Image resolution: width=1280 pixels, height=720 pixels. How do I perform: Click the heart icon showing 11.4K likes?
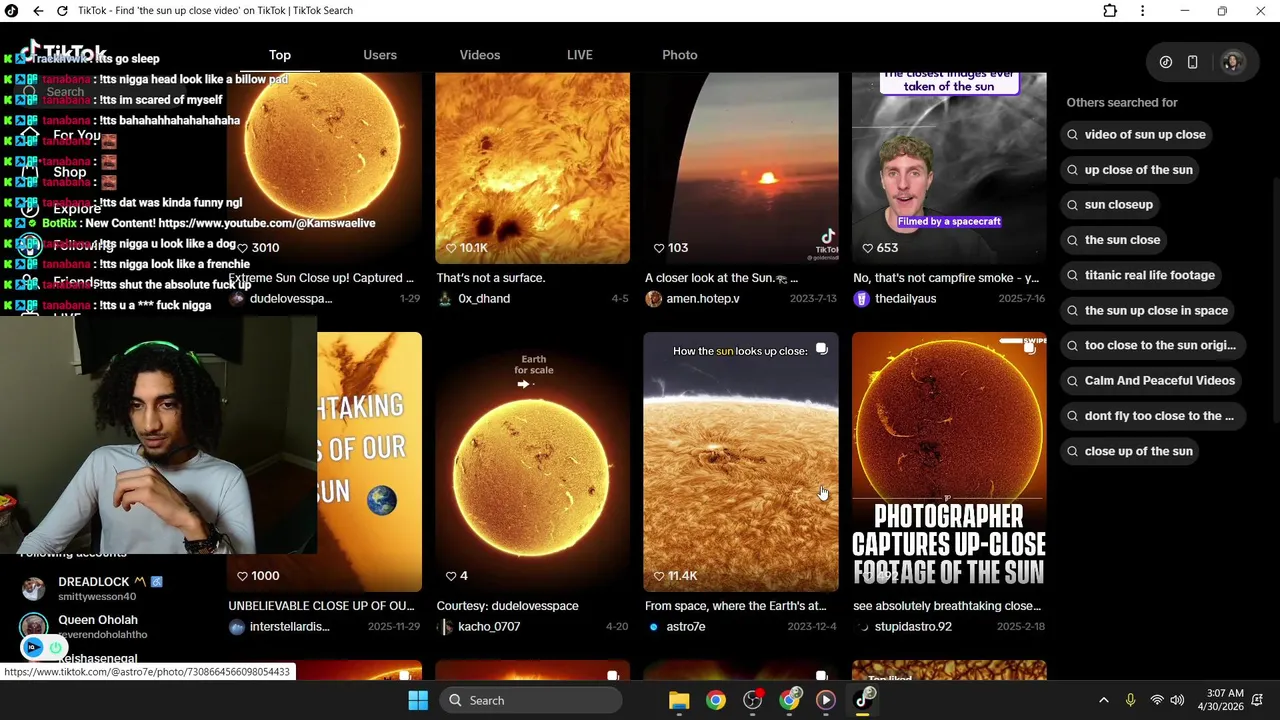pyautogui.click(x=659, y=576)
